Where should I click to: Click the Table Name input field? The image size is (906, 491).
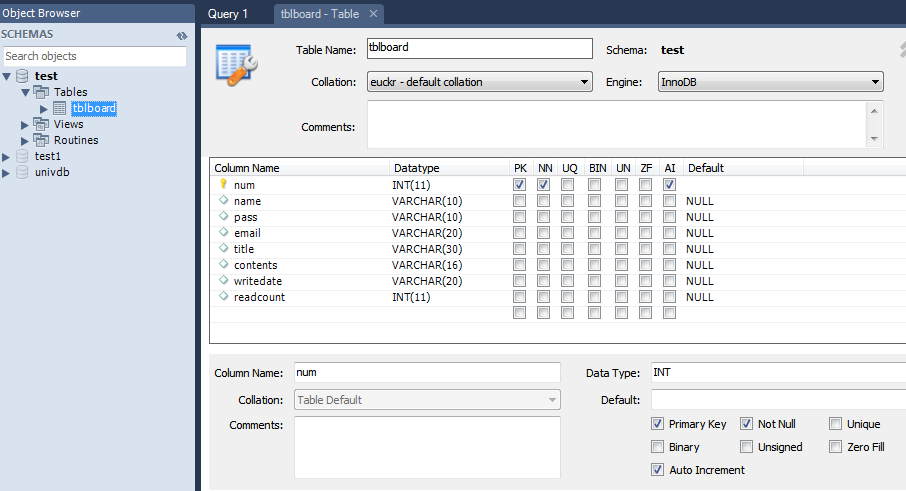(x=480, y=49)
